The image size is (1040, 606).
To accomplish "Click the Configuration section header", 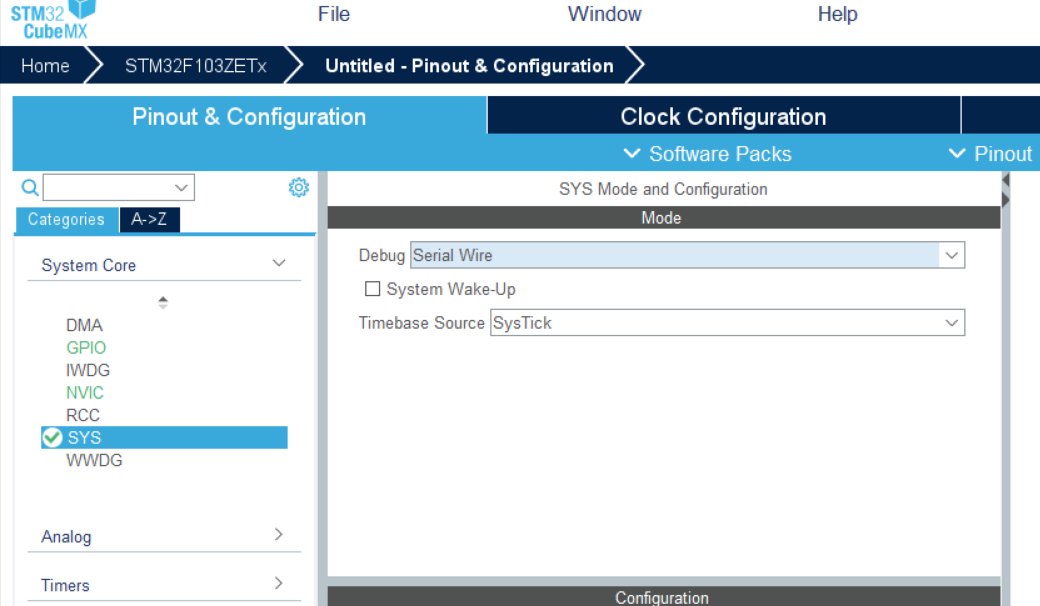I will (663, 596).
